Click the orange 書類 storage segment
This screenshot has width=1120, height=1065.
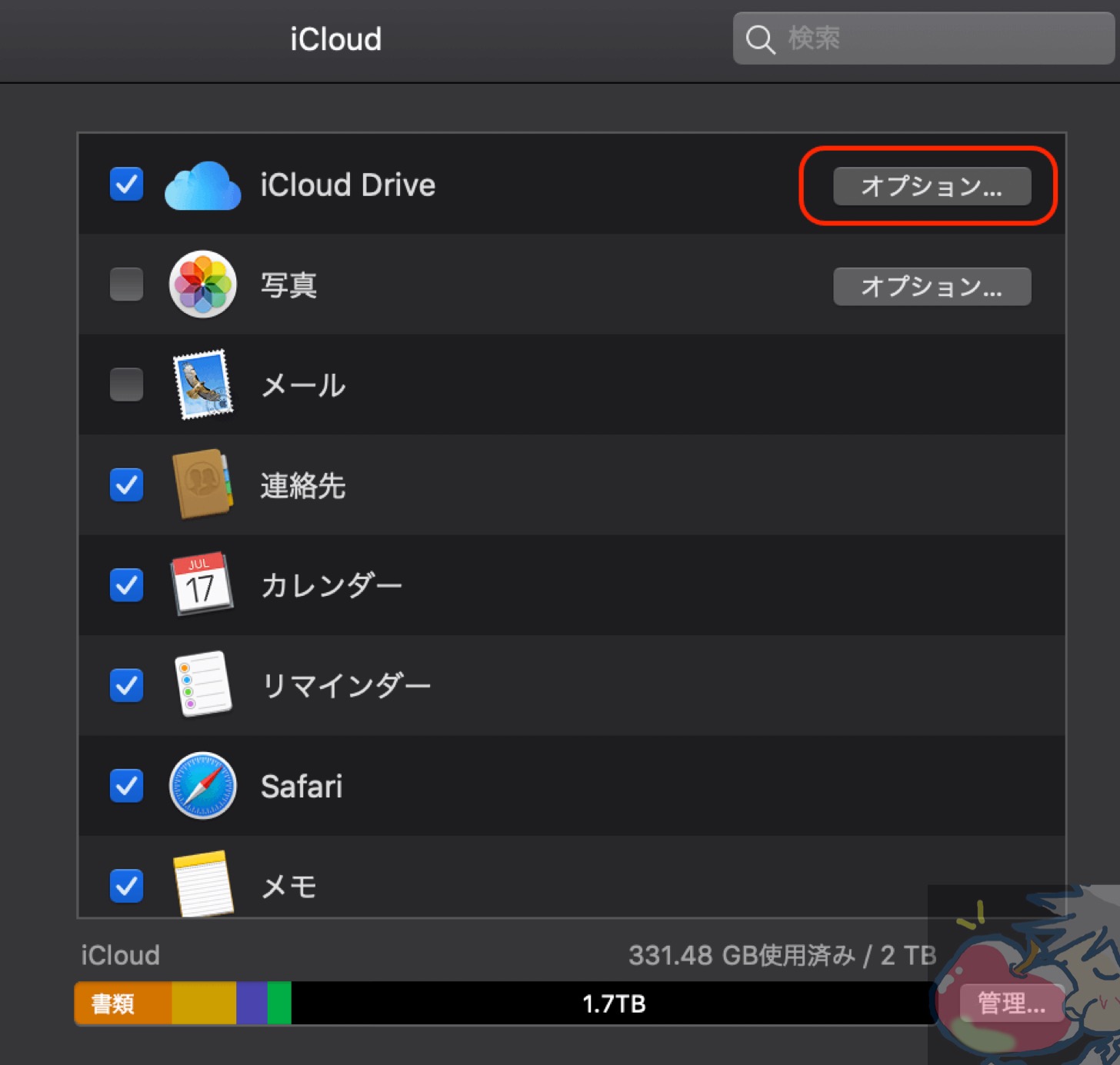click(123, 1003)
